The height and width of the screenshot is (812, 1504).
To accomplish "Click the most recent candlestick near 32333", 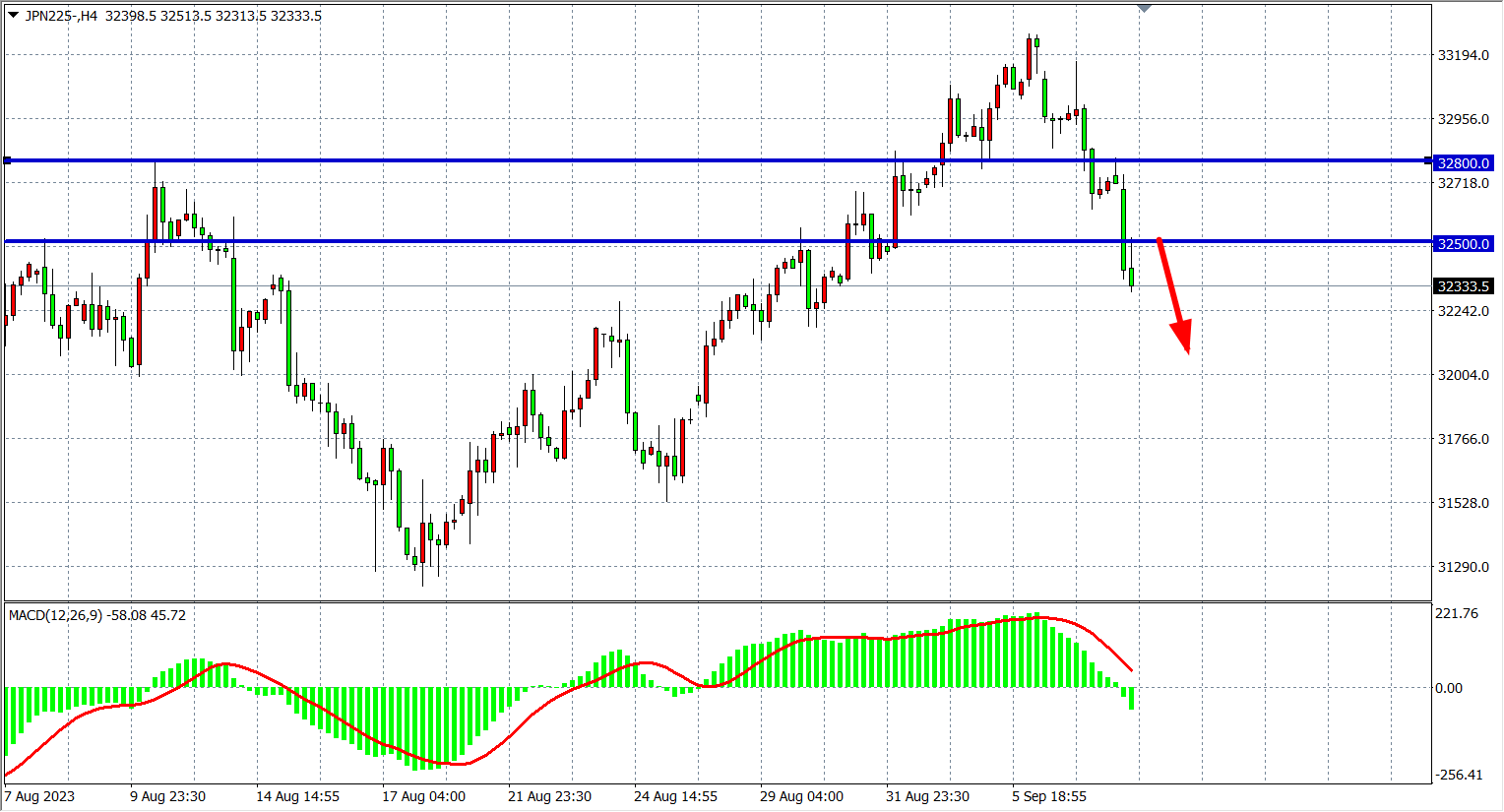I will 1132,277.
